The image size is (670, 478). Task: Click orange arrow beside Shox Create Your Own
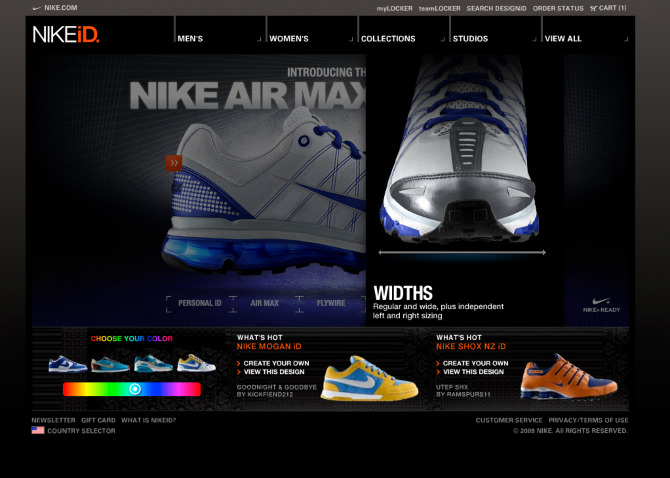[x=438, y=363]
